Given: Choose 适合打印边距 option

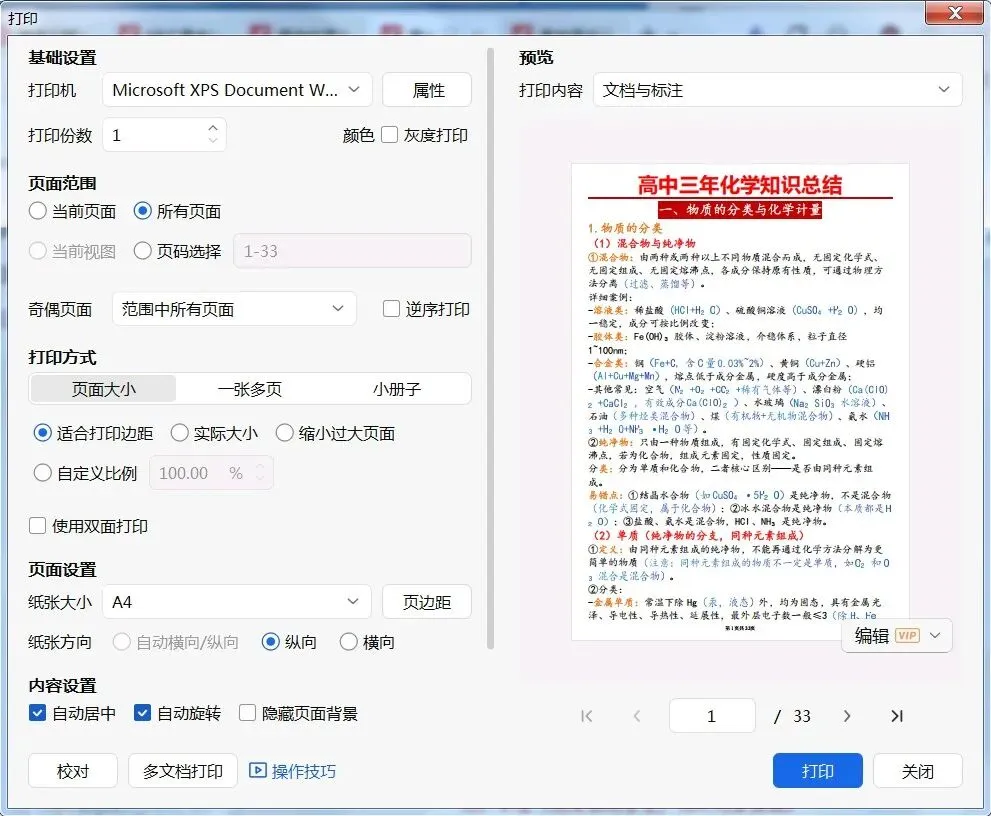Looking at the screenshot, I should tap(42, 433).
